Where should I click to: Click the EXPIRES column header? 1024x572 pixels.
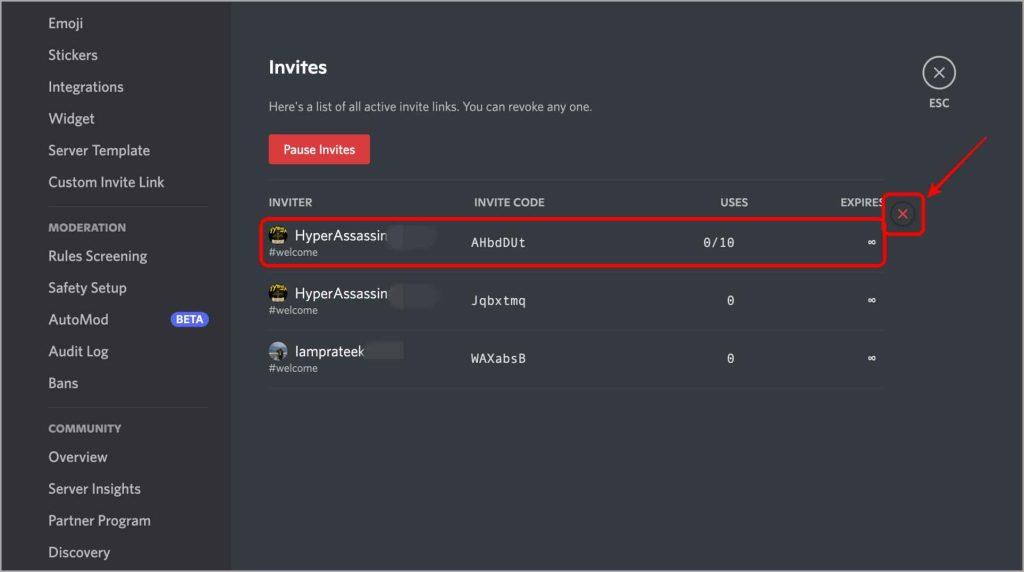point(861,202)
